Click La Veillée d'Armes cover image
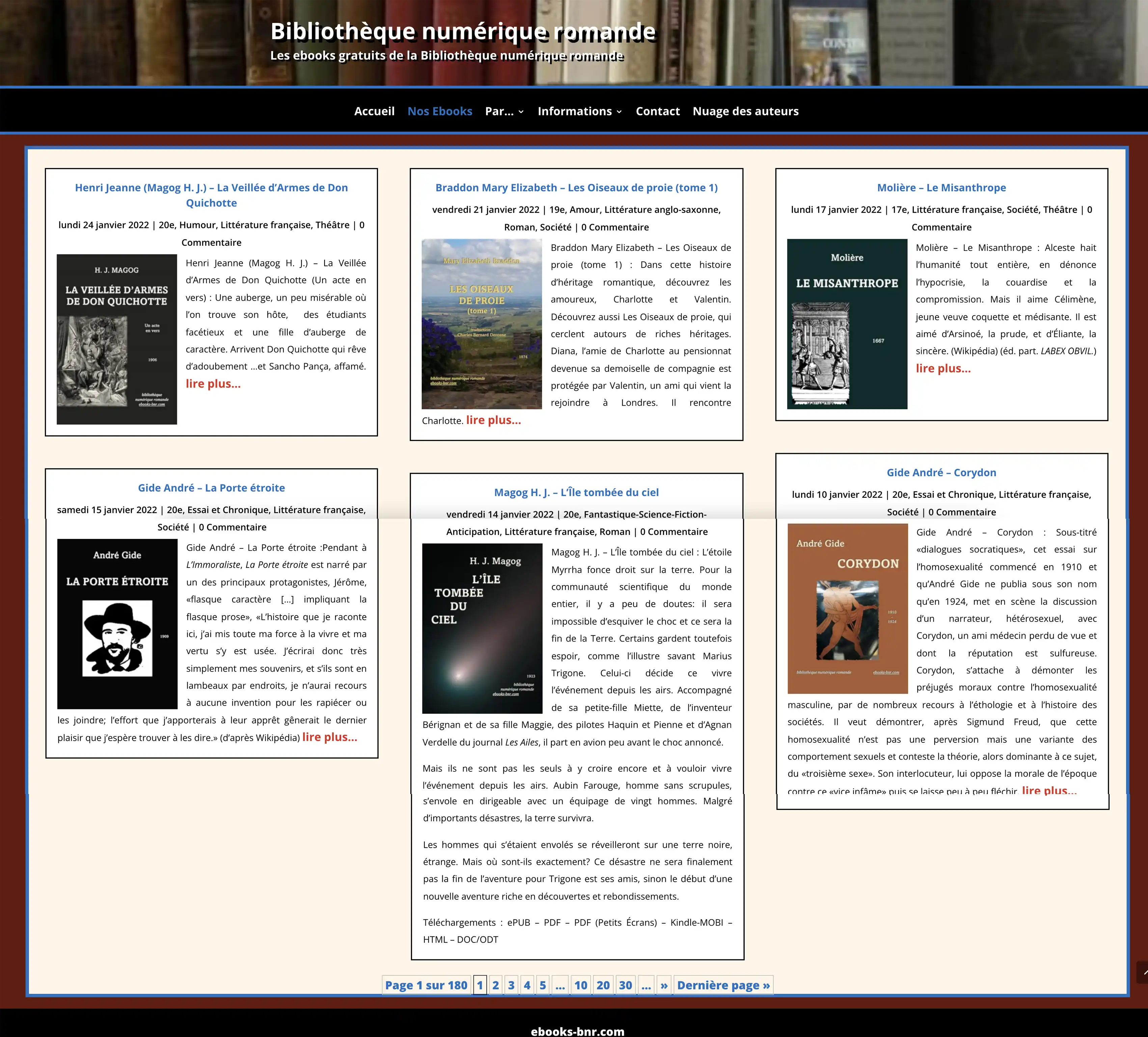The width and height of the screenshot is (1148, 1037). point(117,339)
